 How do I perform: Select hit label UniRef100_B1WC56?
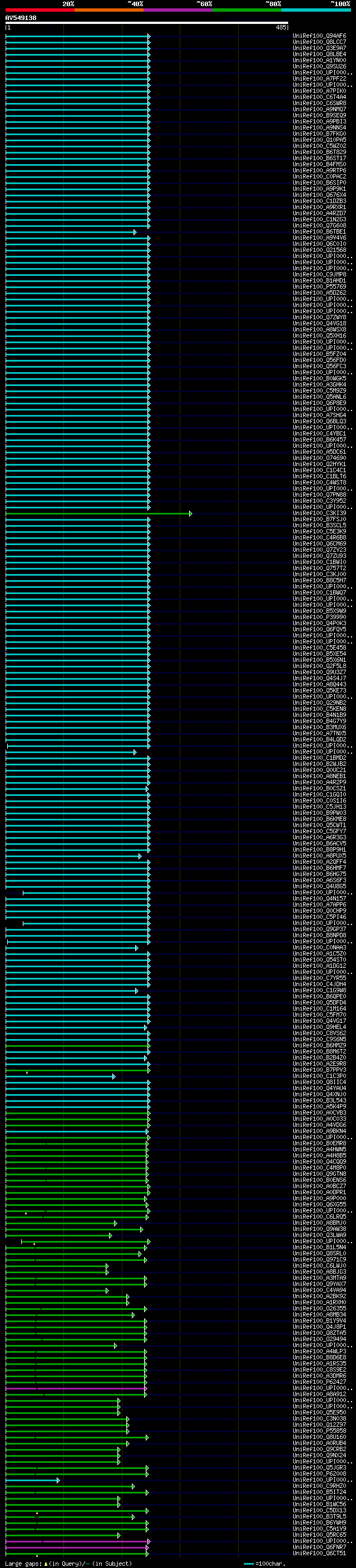(x=319, y=1504)
